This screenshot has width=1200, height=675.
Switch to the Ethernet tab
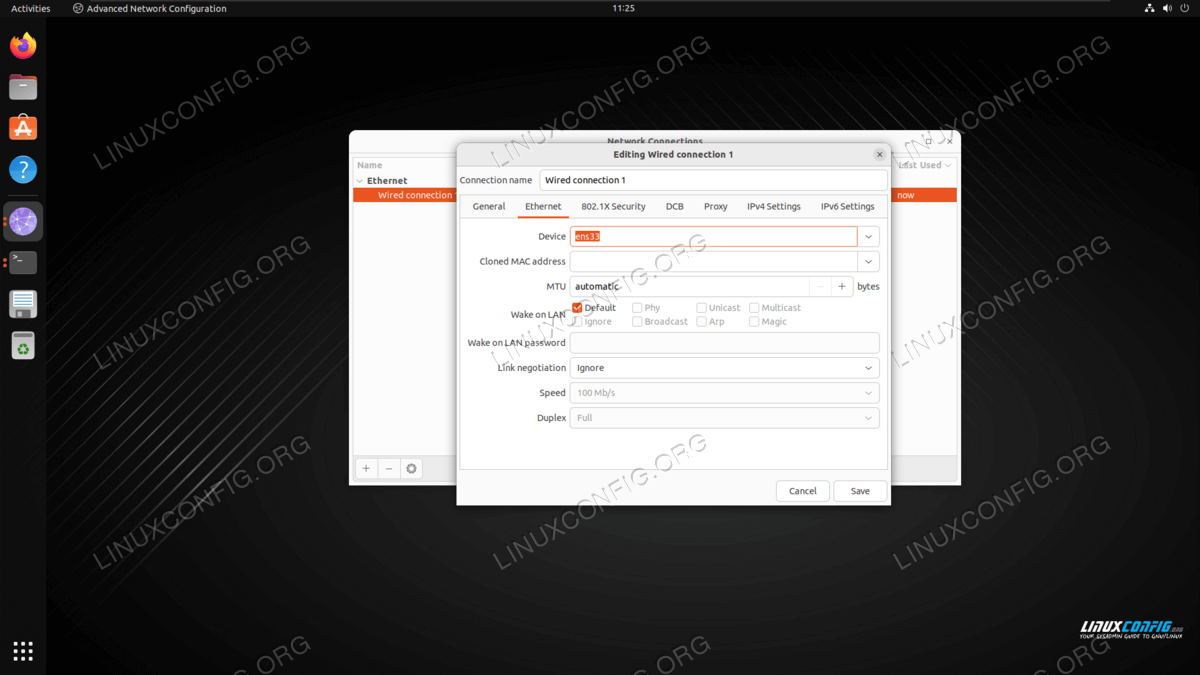[543, 207]
